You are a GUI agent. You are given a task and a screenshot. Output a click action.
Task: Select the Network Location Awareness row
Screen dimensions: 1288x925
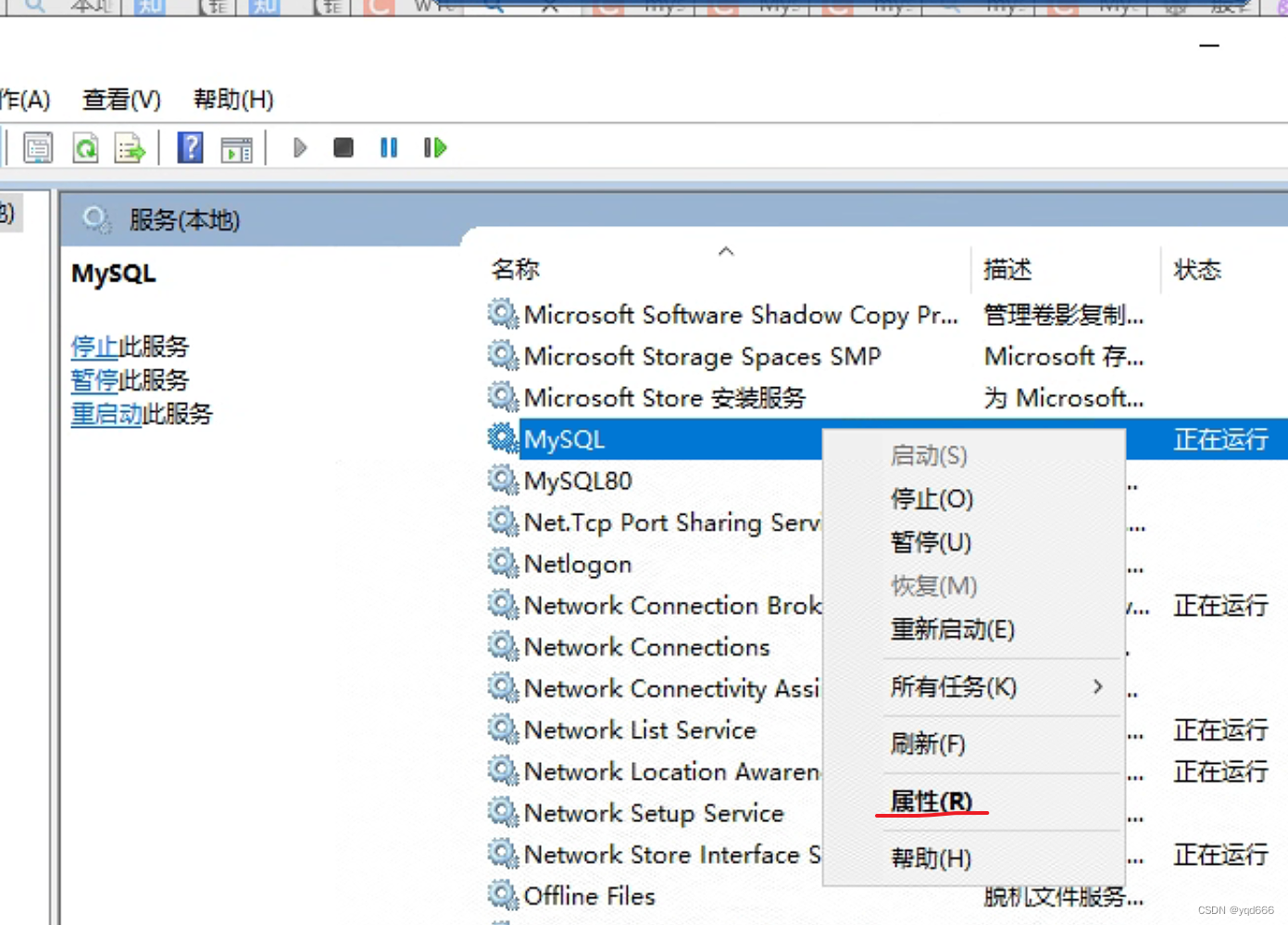point(672,771)
